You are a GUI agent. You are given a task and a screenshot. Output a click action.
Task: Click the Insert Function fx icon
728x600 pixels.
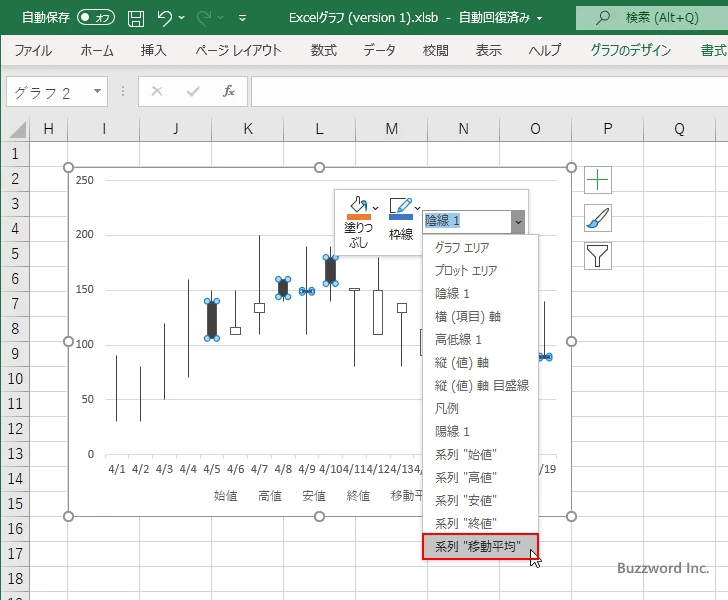tap(228, 91)
